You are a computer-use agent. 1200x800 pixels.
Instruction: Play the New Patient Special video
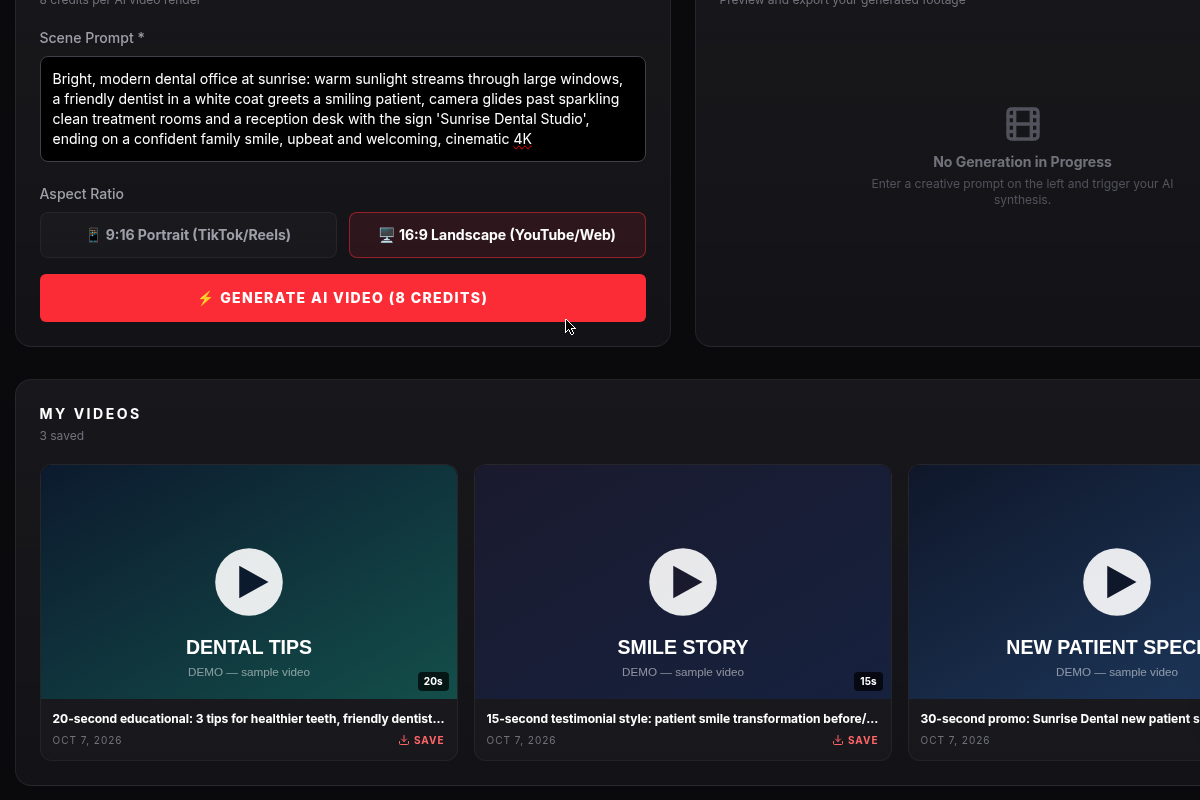(x=1117, y=582)
